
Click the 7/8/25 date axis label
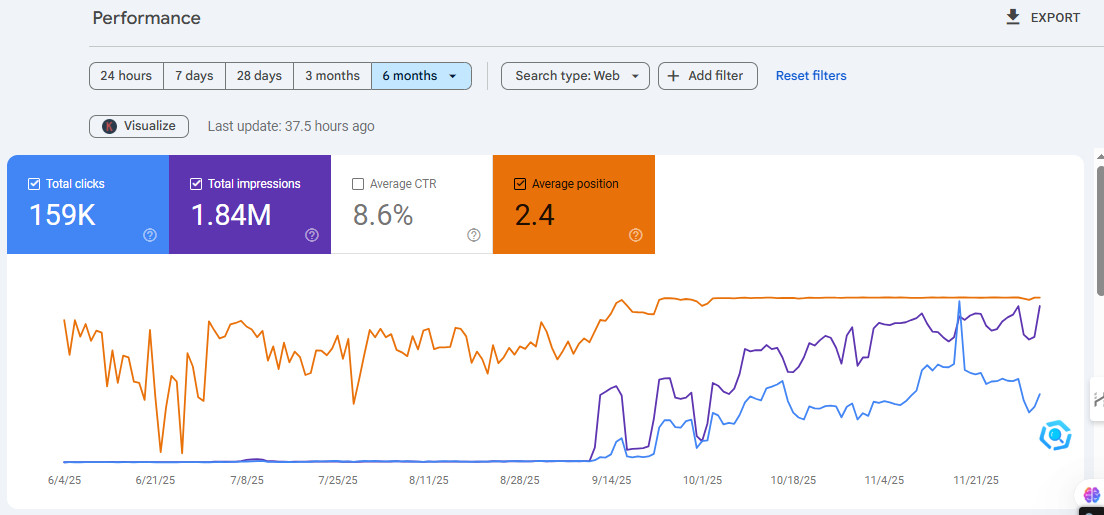click(x=247, y=480)
